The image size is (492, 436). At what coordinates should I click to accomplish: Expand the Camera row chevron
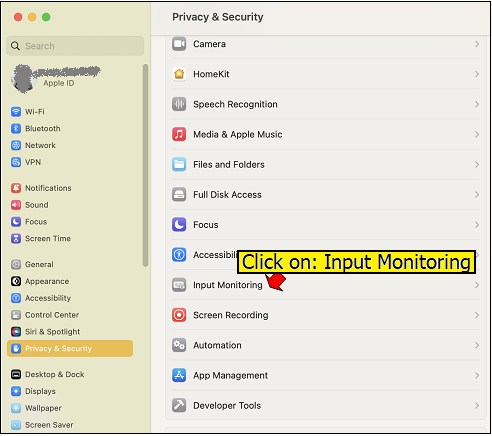pos(477,44)
